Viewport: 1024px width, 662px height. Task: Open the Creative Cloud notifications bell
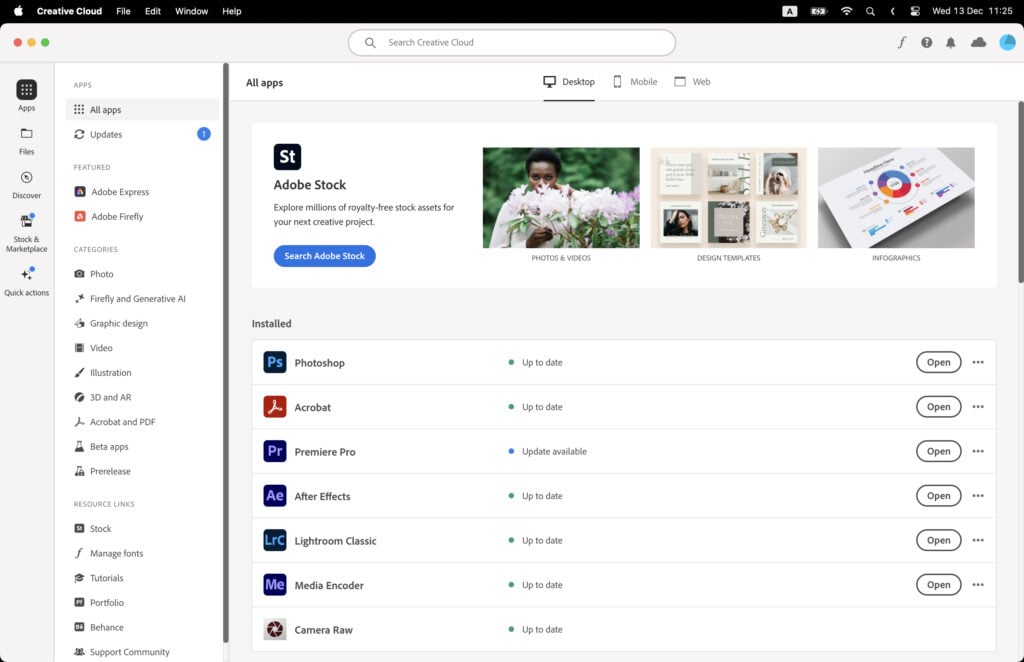tap(950, 42)
